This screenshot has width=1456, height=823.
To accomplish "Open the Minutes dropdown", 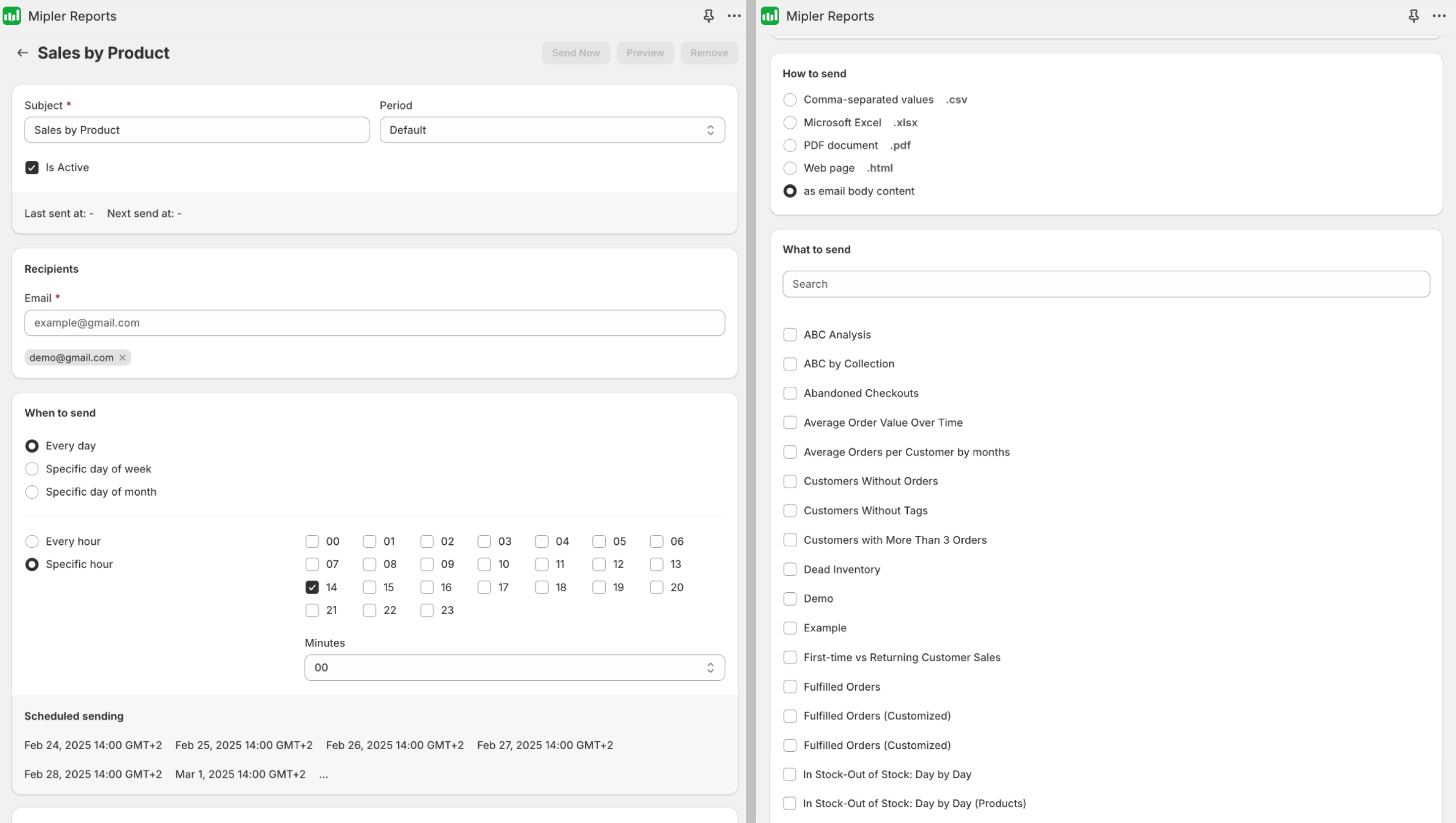I will [515, 668].
